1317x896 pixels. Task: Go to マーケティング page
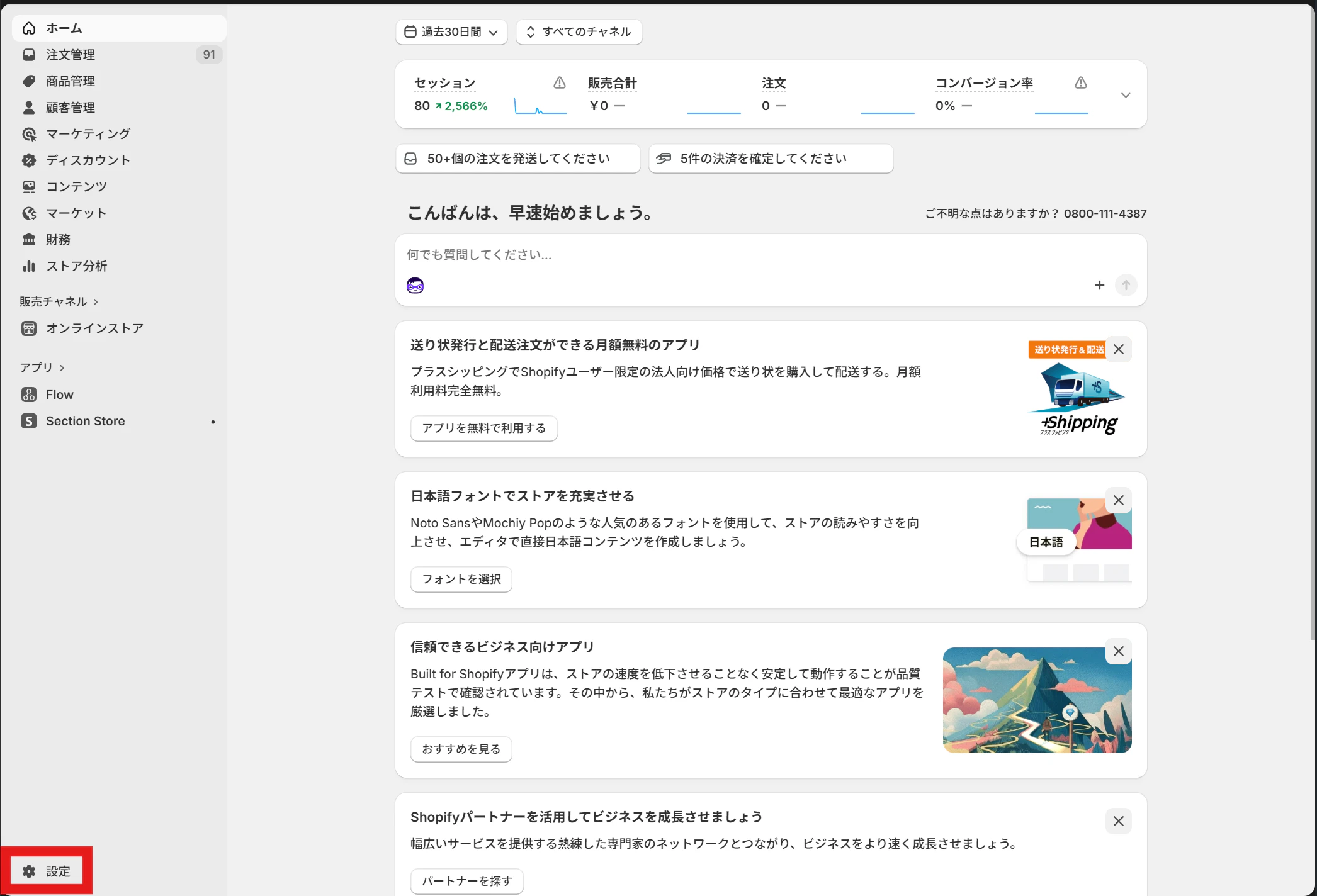pos(119,134)
